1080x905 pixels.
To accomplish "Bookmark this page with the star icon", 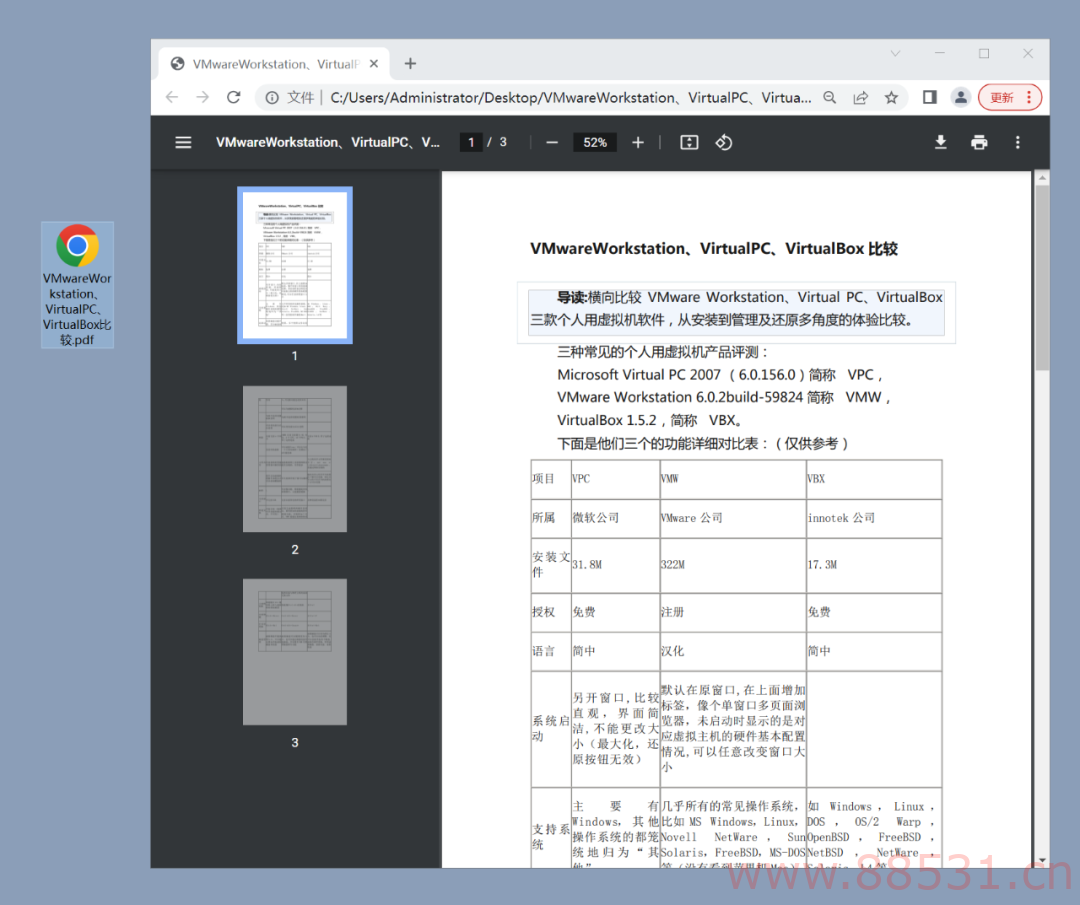I will pos(891,97).
